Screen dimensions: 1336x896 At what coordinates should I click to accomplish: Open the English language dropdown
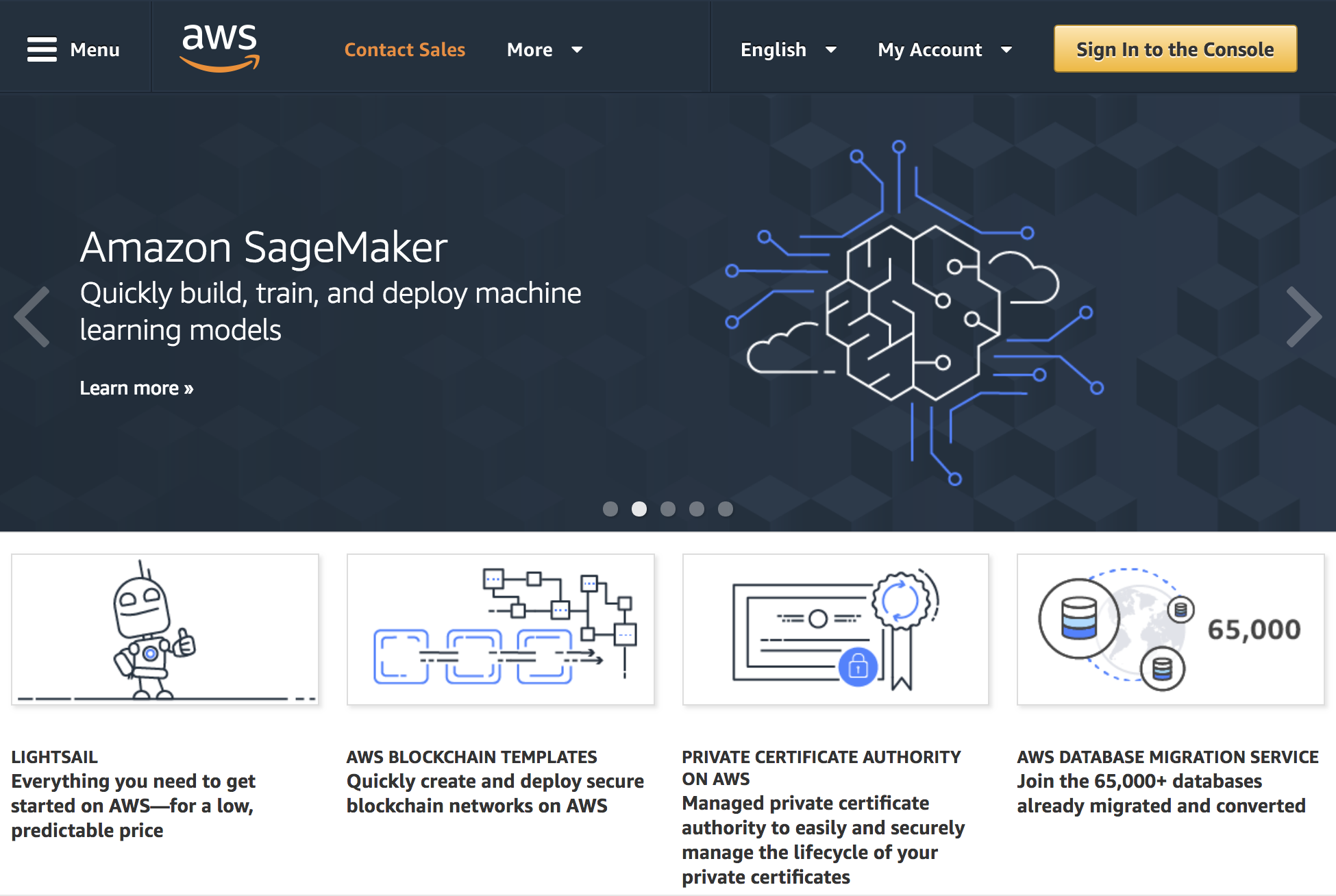click(x=788, y=49)
